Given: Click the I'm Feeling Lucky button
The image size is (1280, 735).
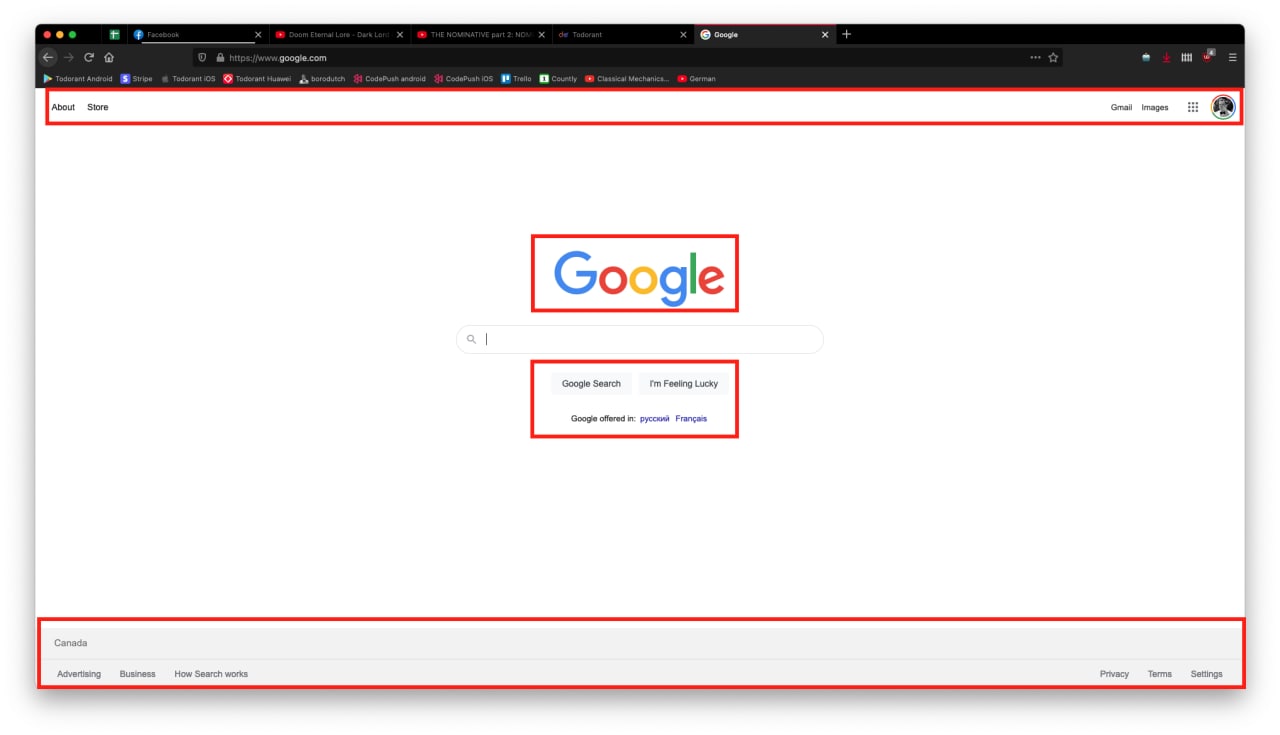Looking at the screenshot, I should click(x=684, y=384).
